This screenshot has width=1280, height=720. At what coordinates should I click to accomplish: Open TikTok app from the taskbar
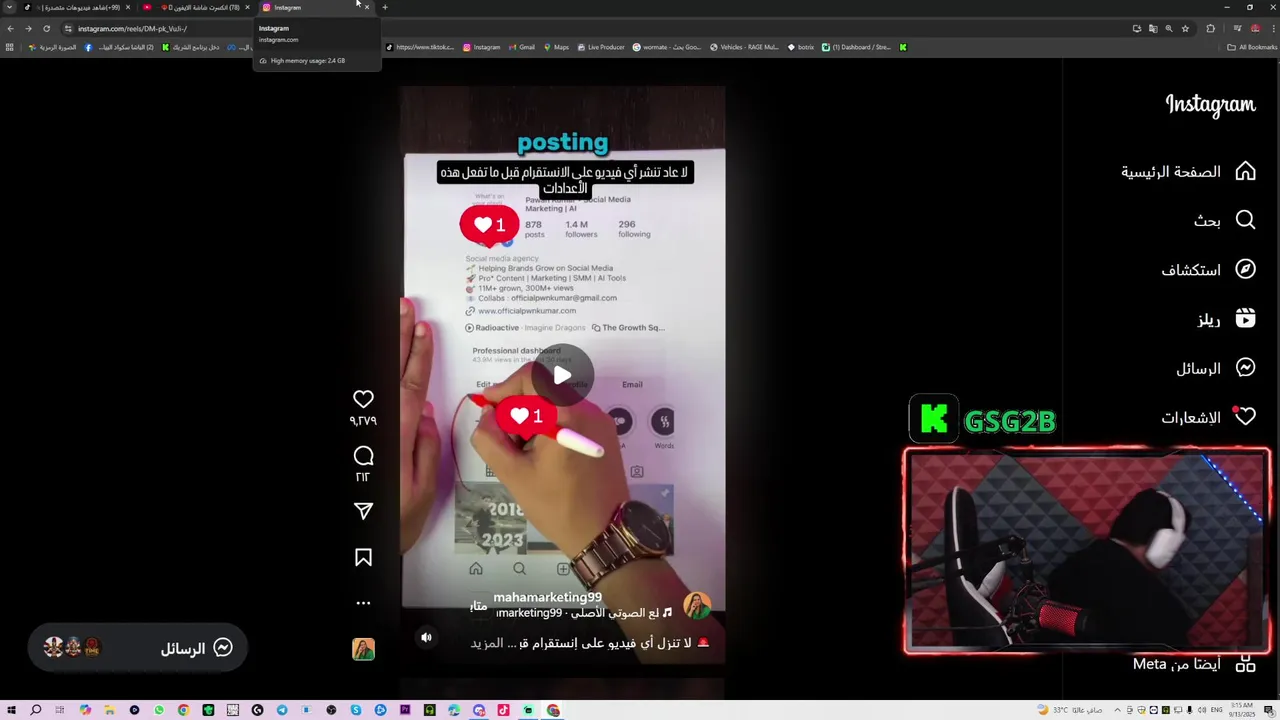tap(503, 710)
